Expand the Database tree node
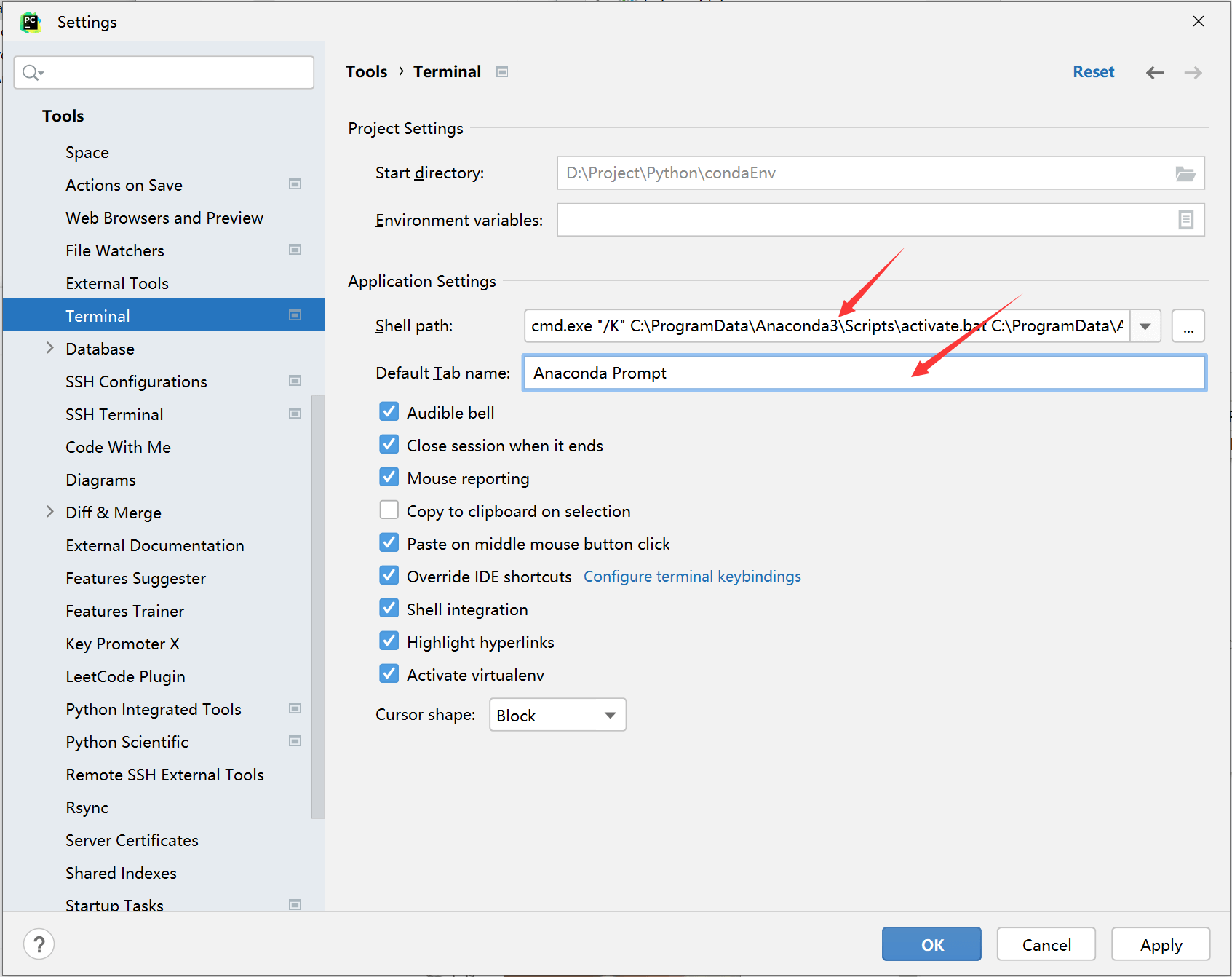1232x977 pixels. (49, 348)
